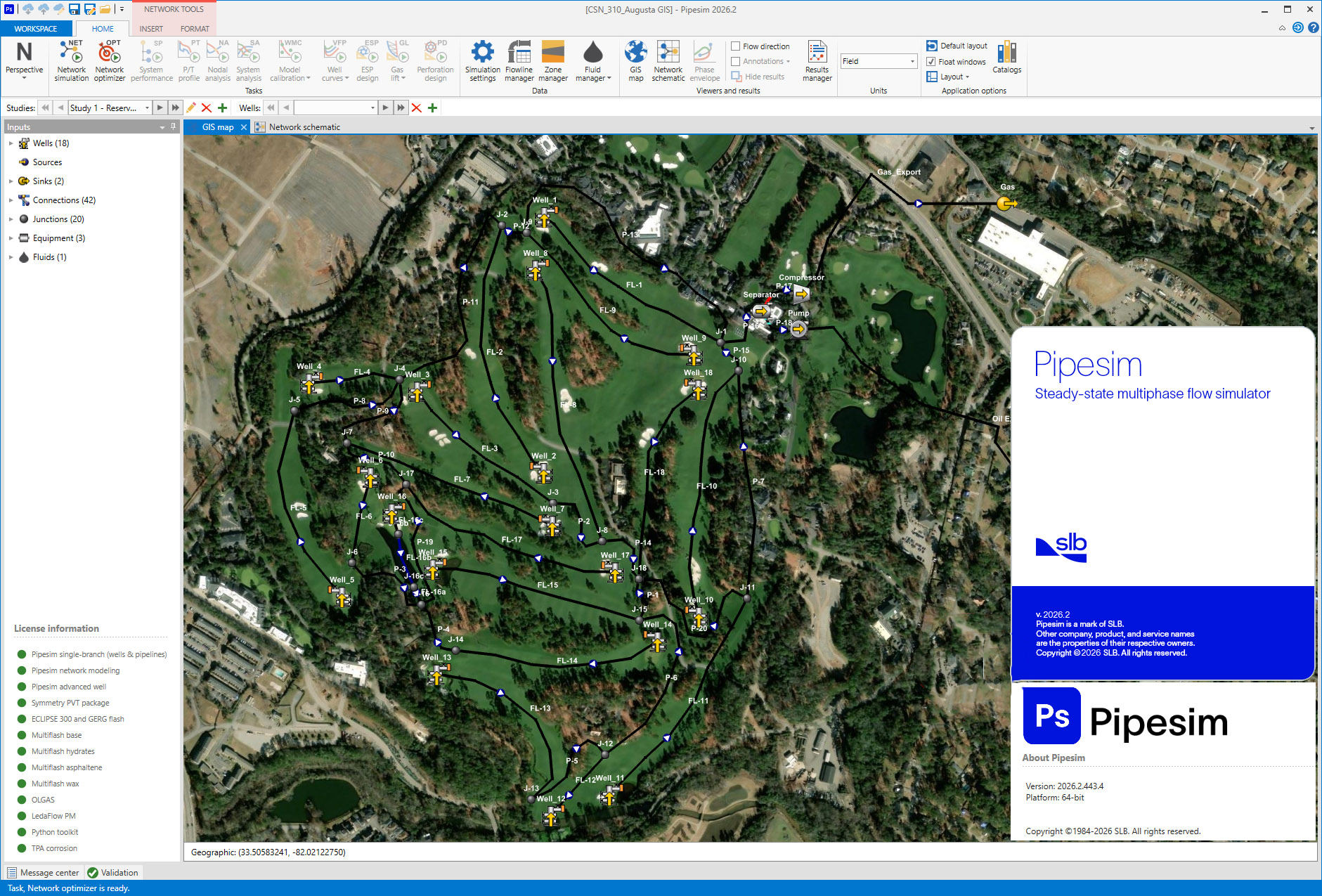1322x896 pixels.
Task: Open the WORKSPACE tab
Action: [x=36, y=29]
